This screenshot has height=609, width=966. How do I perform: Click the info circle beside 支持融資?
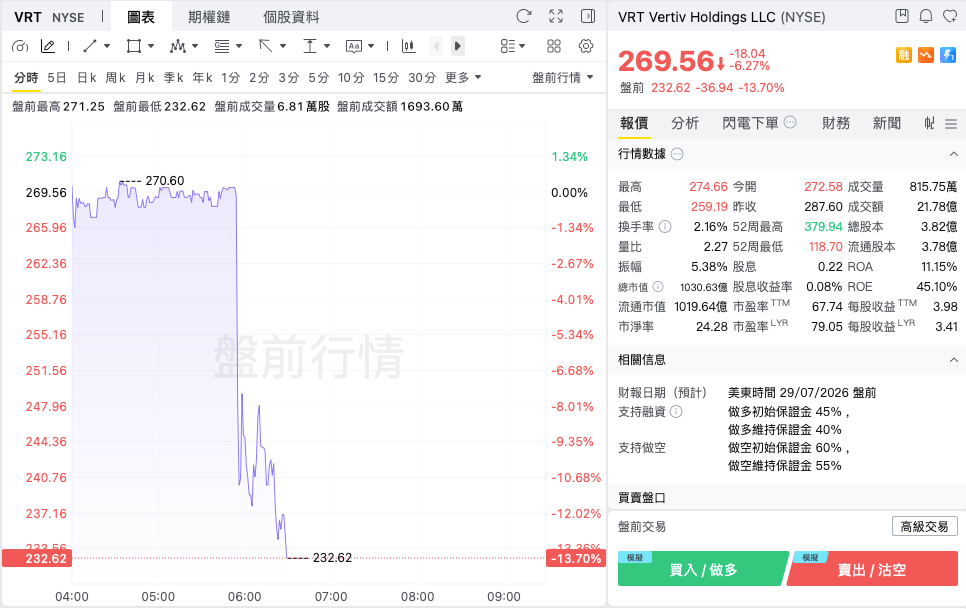coord(676,411)
